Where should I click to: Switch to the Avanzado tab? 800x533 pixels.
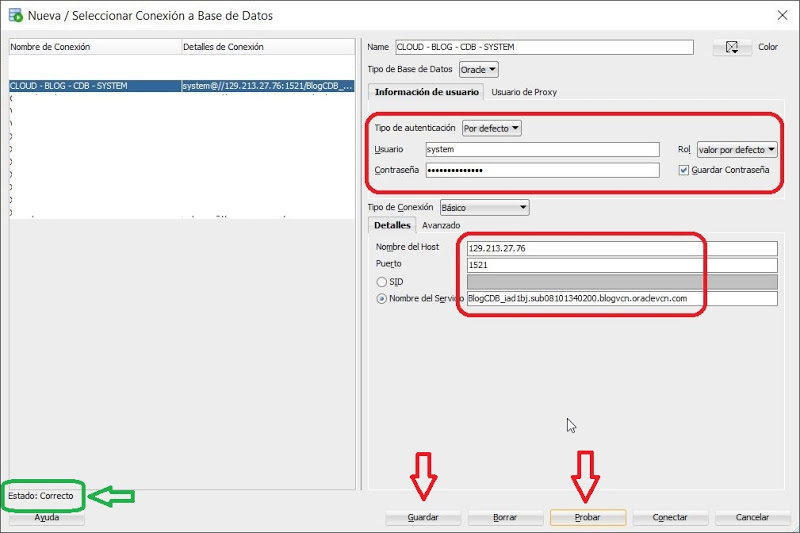click(441, 226)
